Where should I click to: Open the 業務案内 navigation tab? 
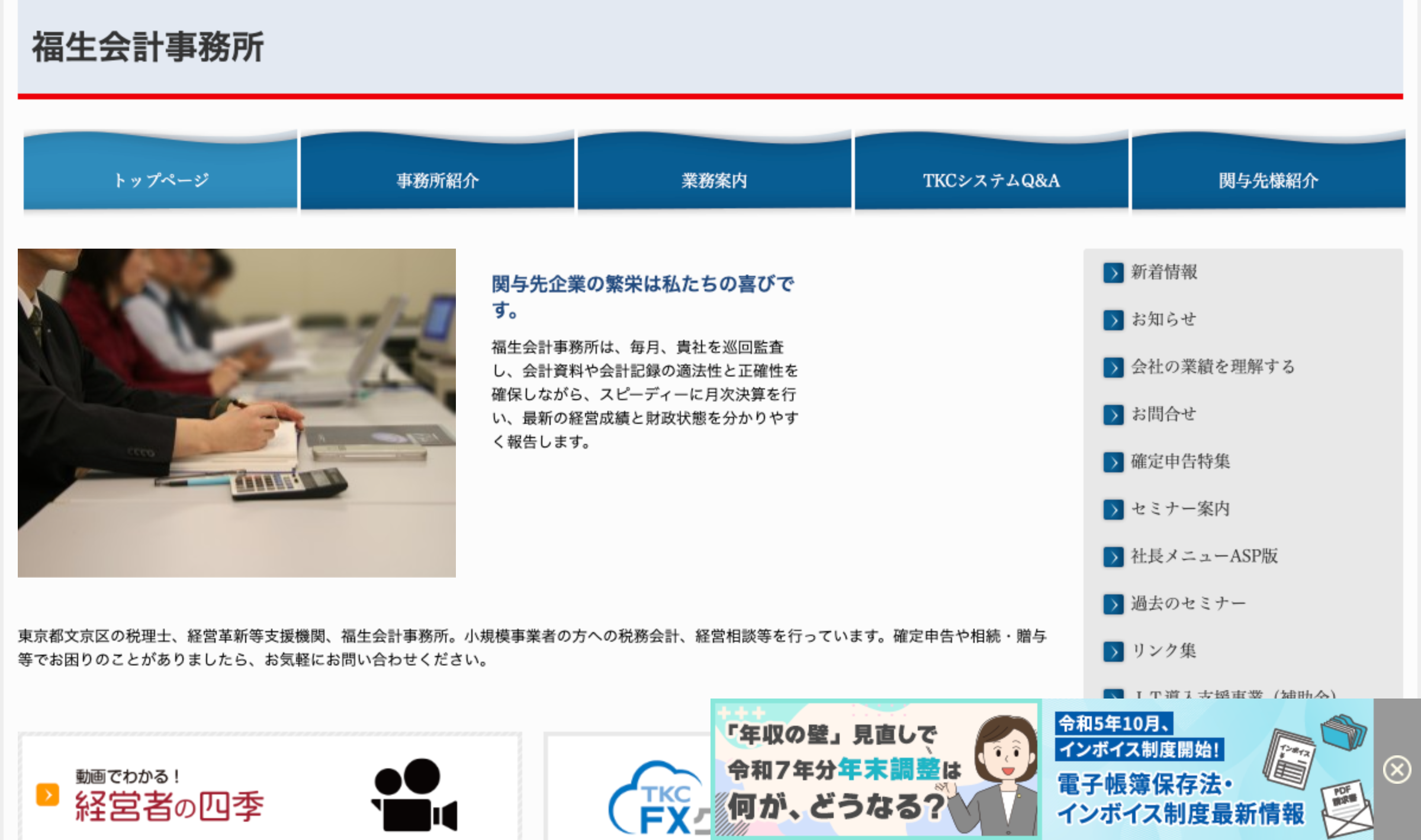[x=715, y=180]
